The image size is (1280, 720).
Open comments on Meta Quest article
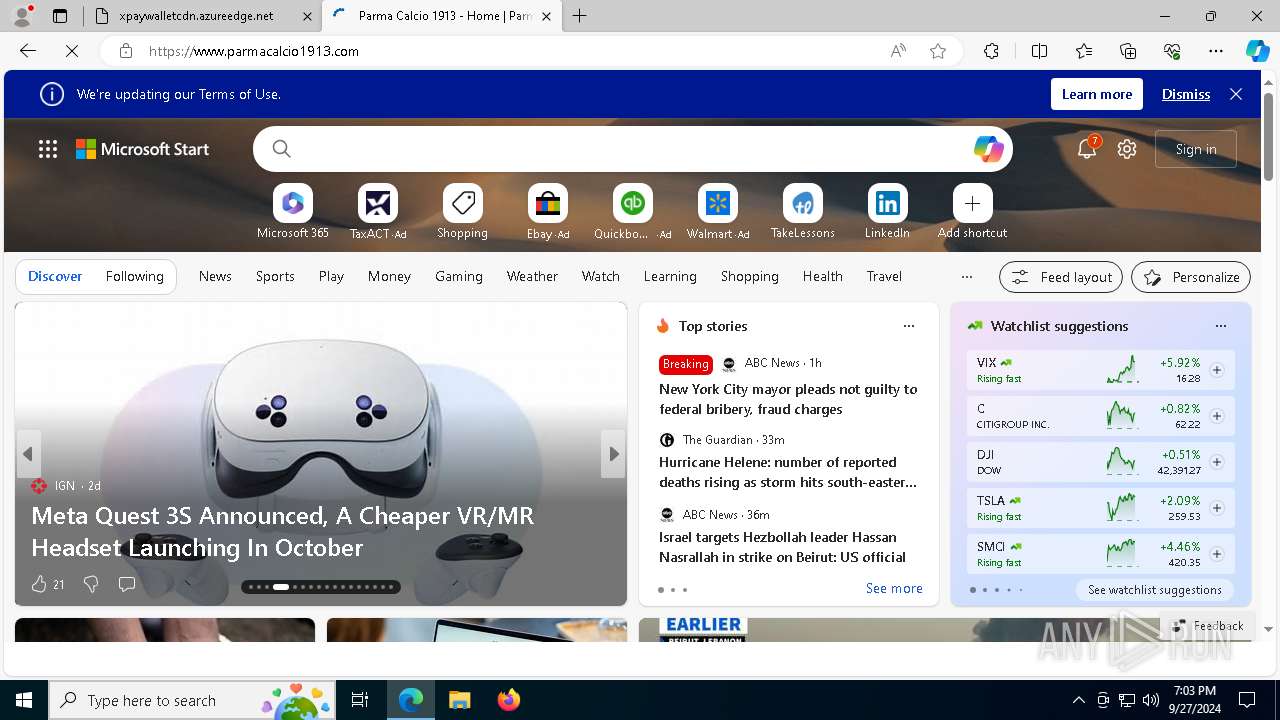127,584
